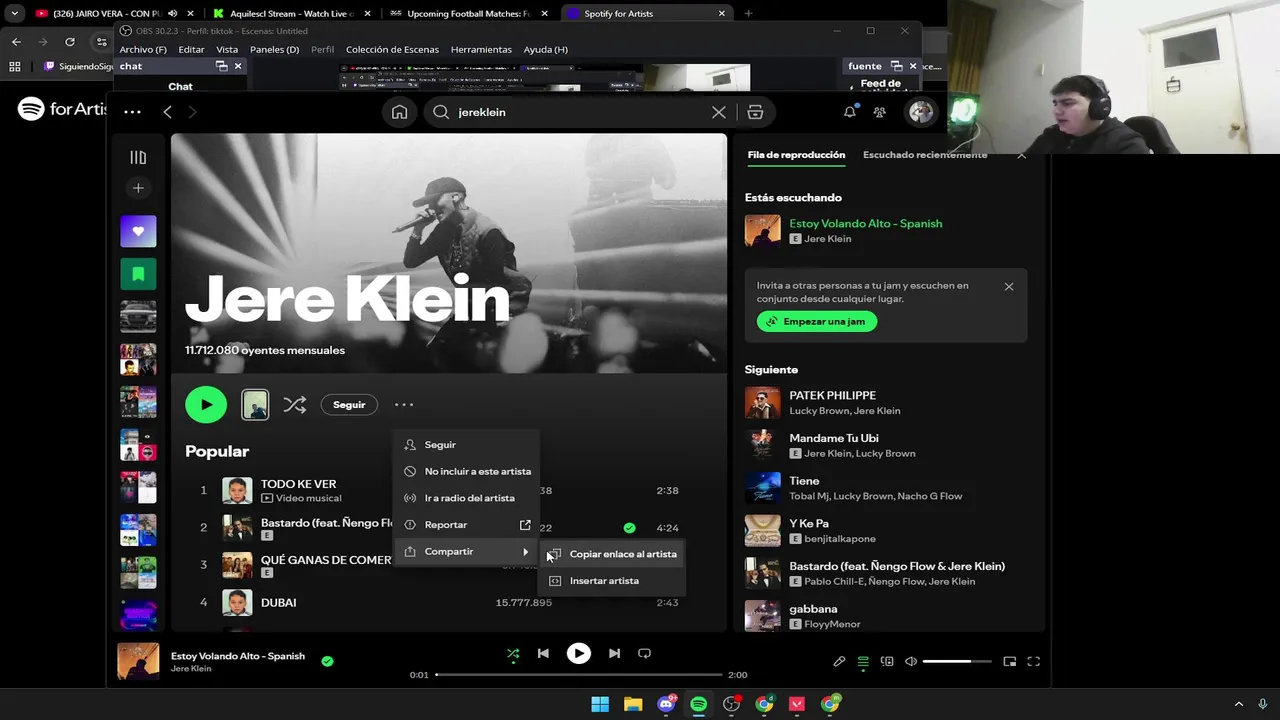
Task: Skip to previous track
Action: (x=543, y=653)
